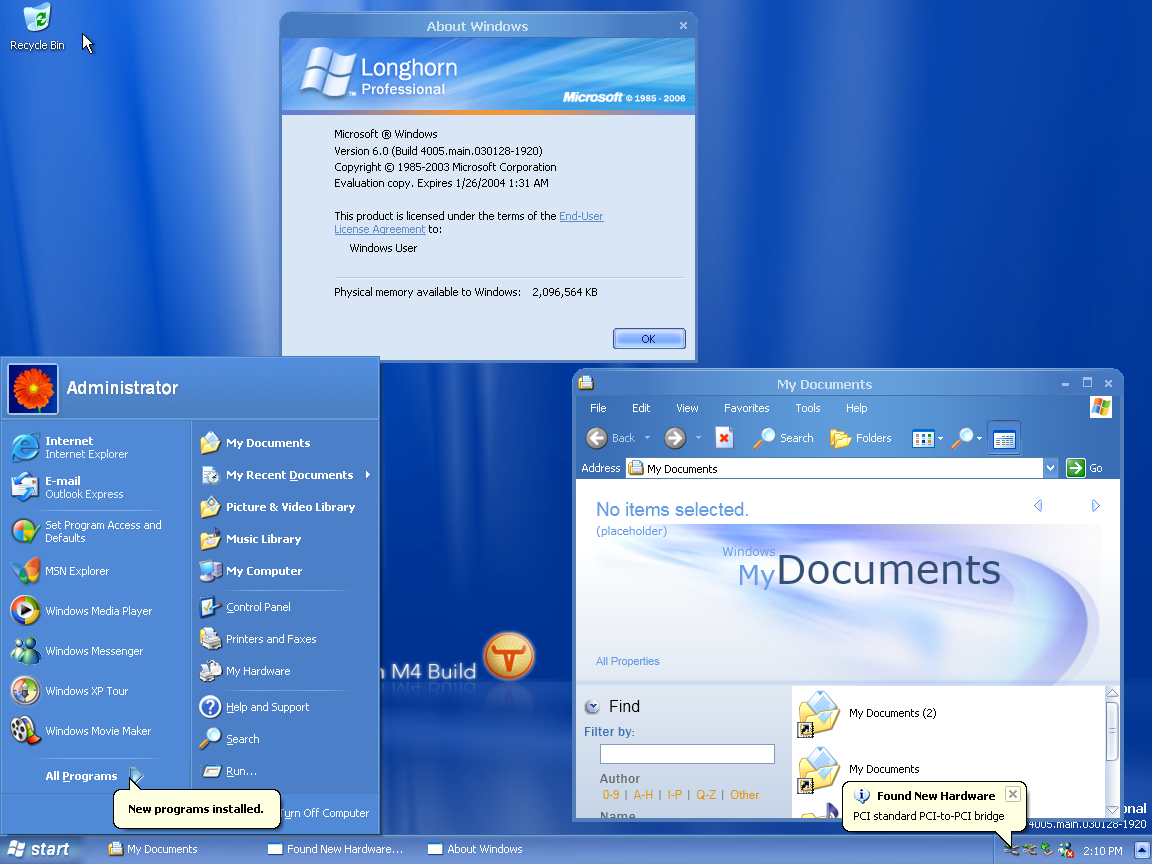Viewport: 1152px width, 864px height.
Task: Dismiss the Found New Hardware balloon
Action: coord(1012,794)
